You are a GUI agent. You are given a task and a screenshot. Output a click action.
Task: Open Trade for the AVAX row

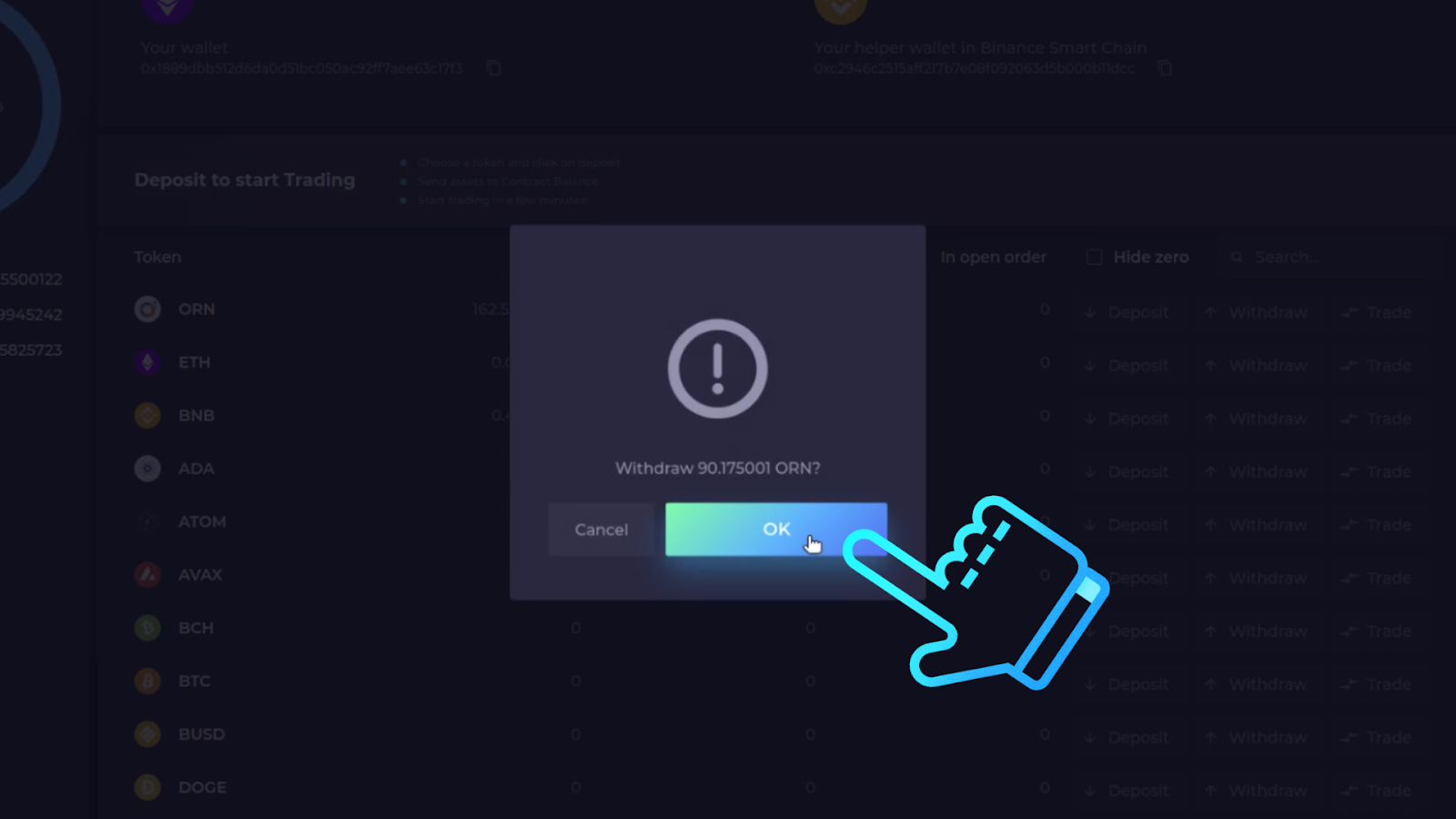pos(1377,578)
